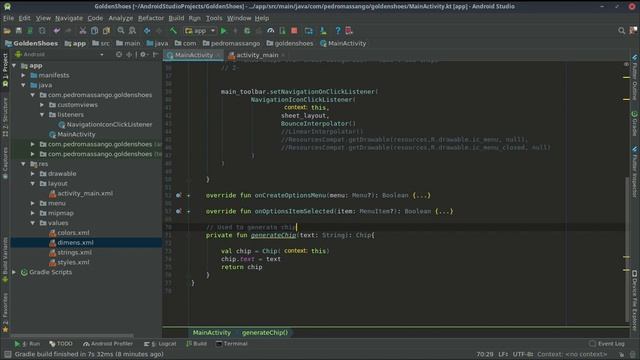Click the override gutter icon beside onCreateOptionsMenu
Viewport: 640px width, 360px height.
click(x=178, y=196)
